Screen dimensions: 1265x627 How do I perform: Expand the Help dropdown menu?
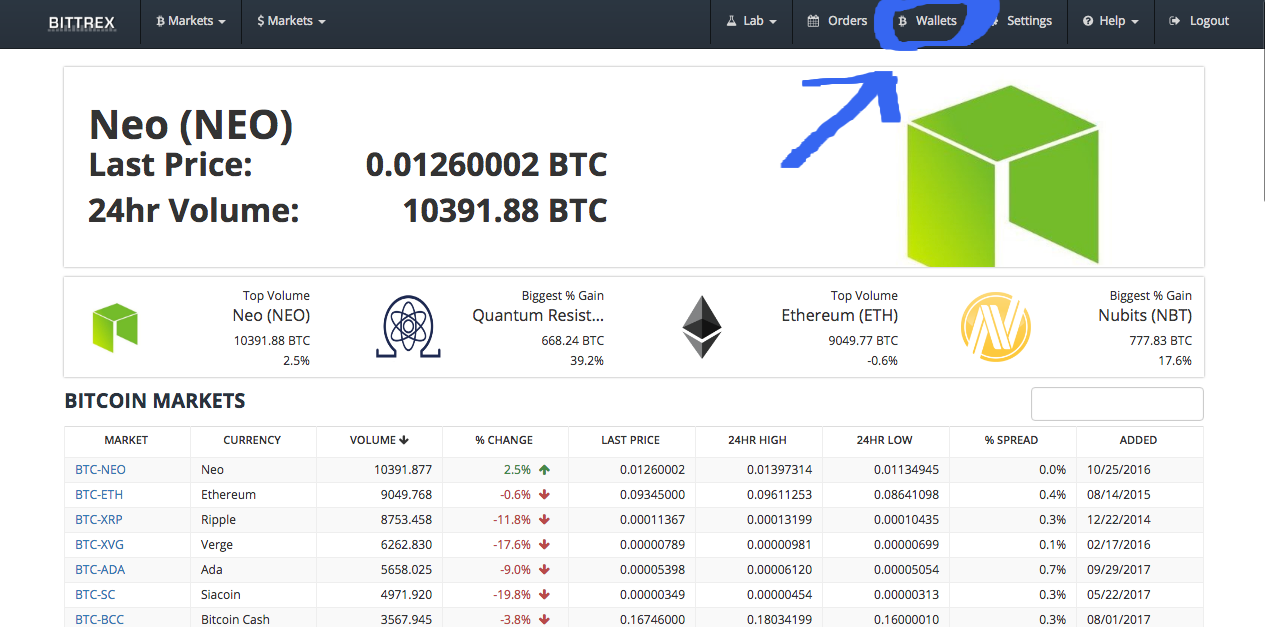[1110, 21]
